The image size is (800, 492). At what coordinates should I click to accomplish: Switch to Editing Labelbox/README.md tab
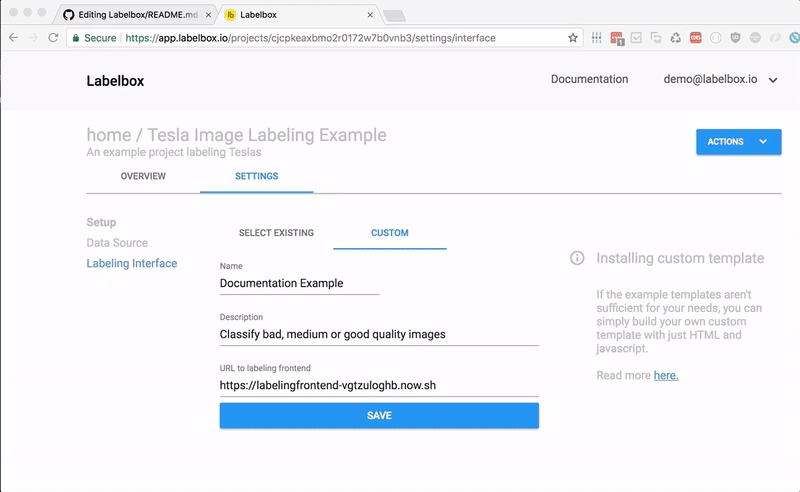point(137,15)
